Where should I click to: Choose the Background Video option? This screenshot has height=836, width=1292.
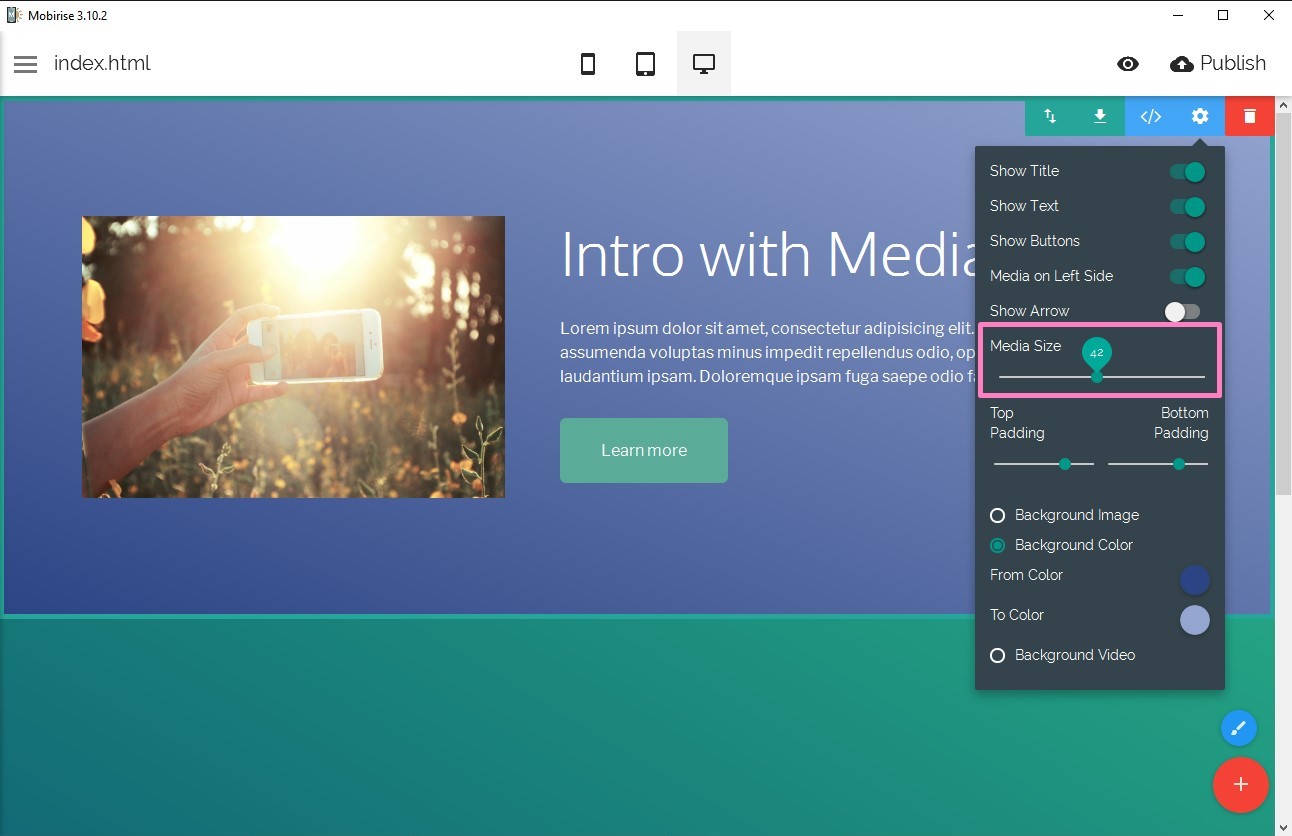coord(997,655)
